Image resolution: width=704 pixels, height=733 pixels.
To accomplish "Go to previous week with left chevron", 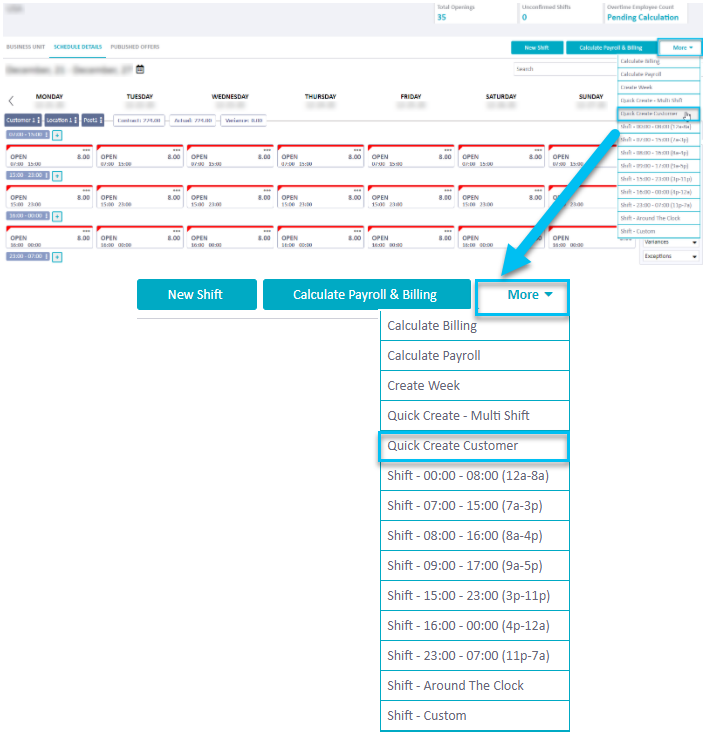I will pos(11,101).
